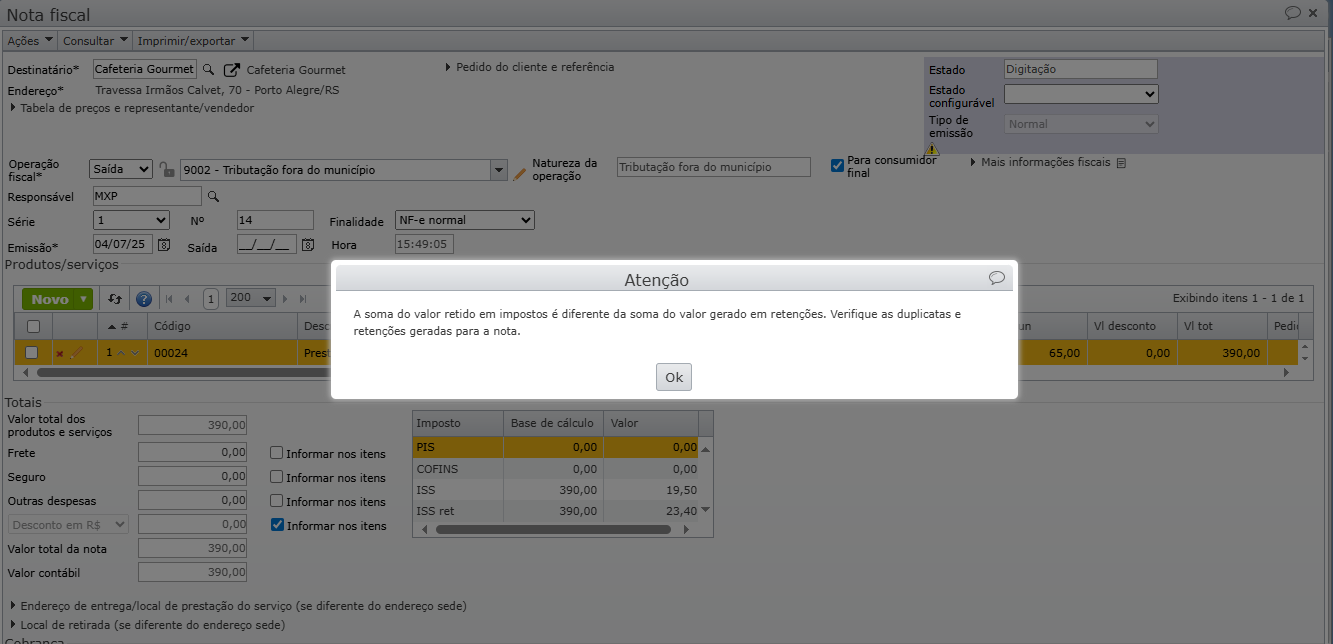Open the Estado configurável dropdown
The width and height of the screenshot is (1333, 644).
(x=1081, y=94)
